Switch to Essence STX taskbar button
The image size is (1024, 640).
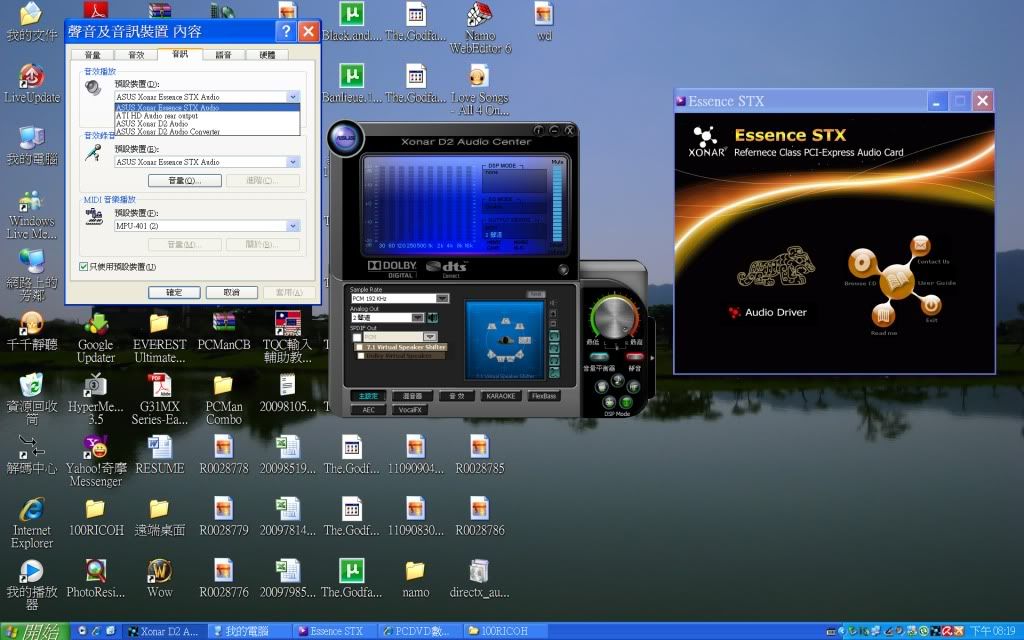pyautogui.click(x=335, y=631)
